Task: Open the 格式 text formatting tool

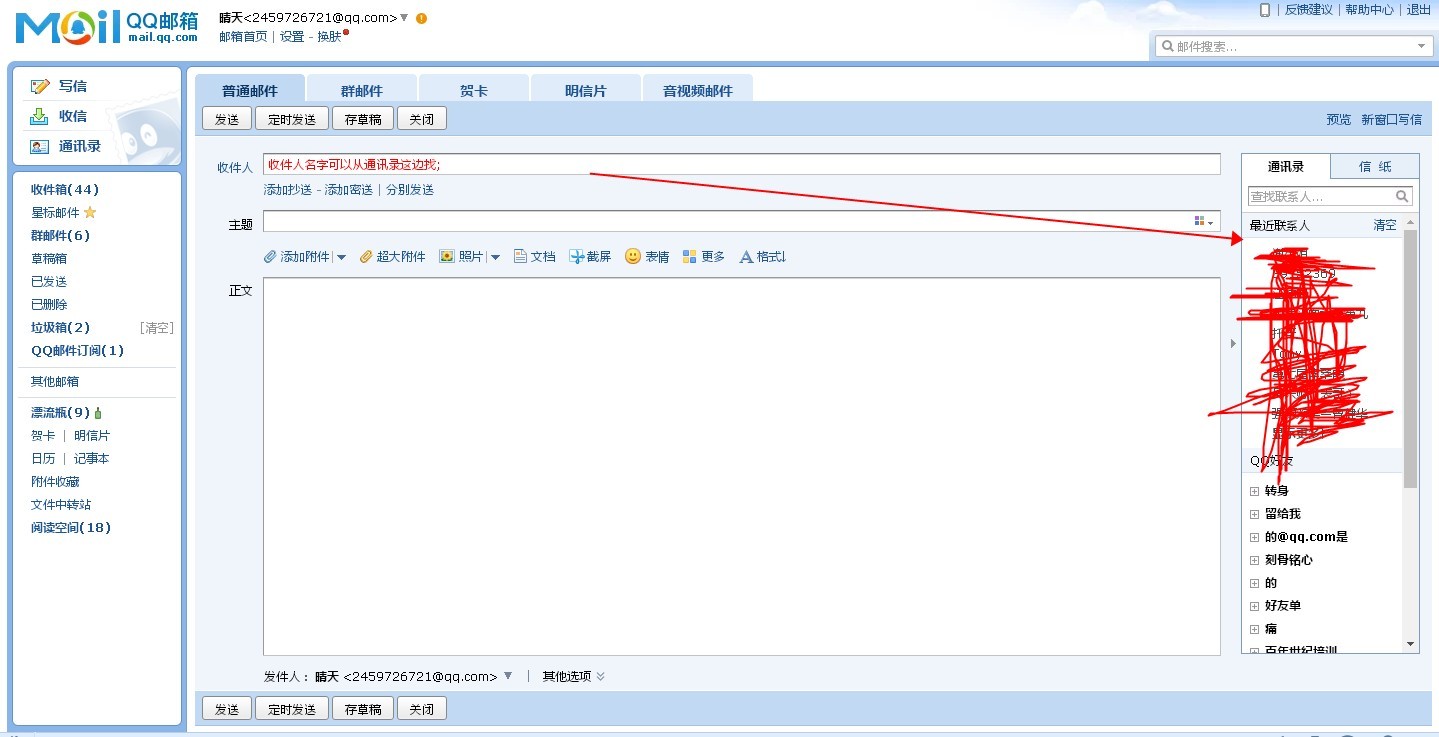Action: point(761,256)
